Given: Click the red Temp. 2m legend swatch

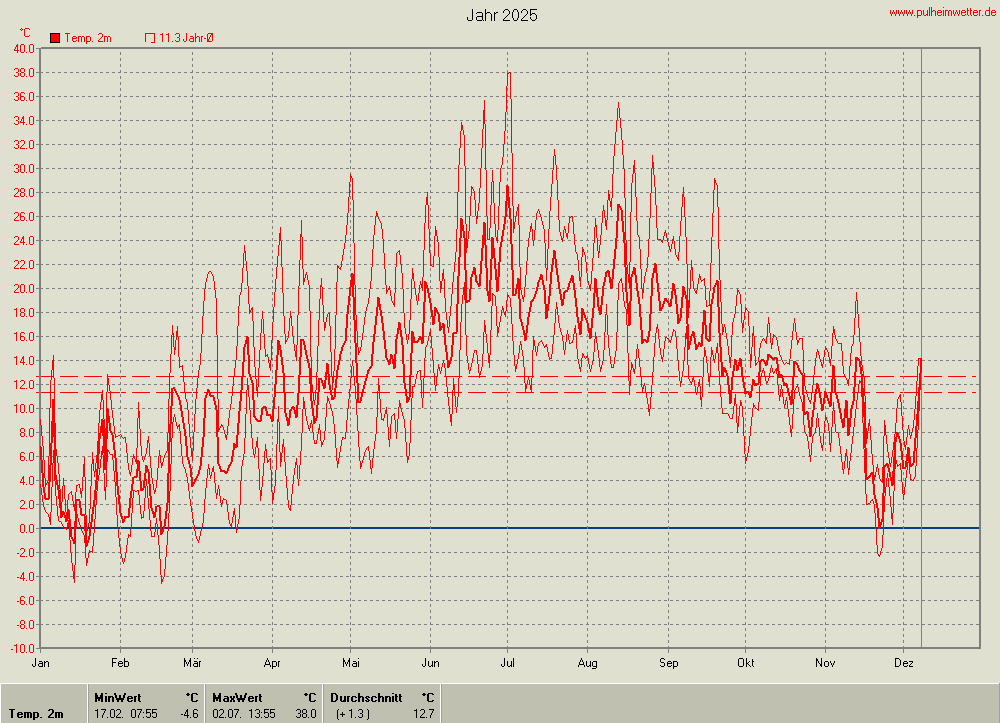Looking at the screenshot, I should click(55, 38).
